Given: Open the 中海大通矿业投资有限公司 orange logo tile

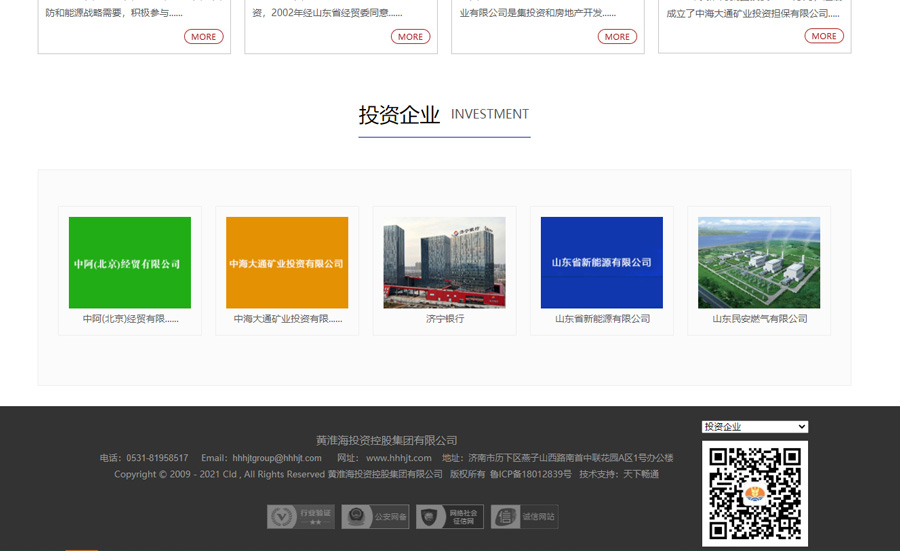Looking at the screenshot, I should [287, 263].
